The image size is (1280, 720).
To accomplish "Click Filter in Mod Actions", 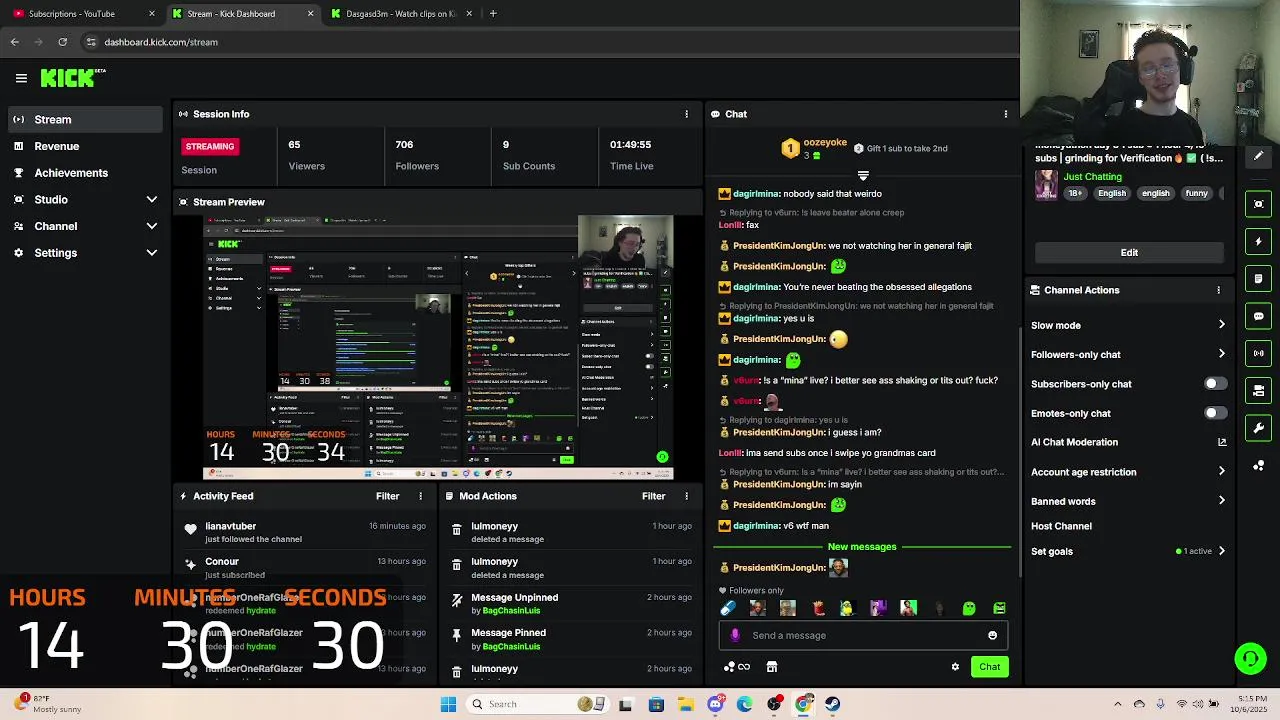I will tap(653, 496).
